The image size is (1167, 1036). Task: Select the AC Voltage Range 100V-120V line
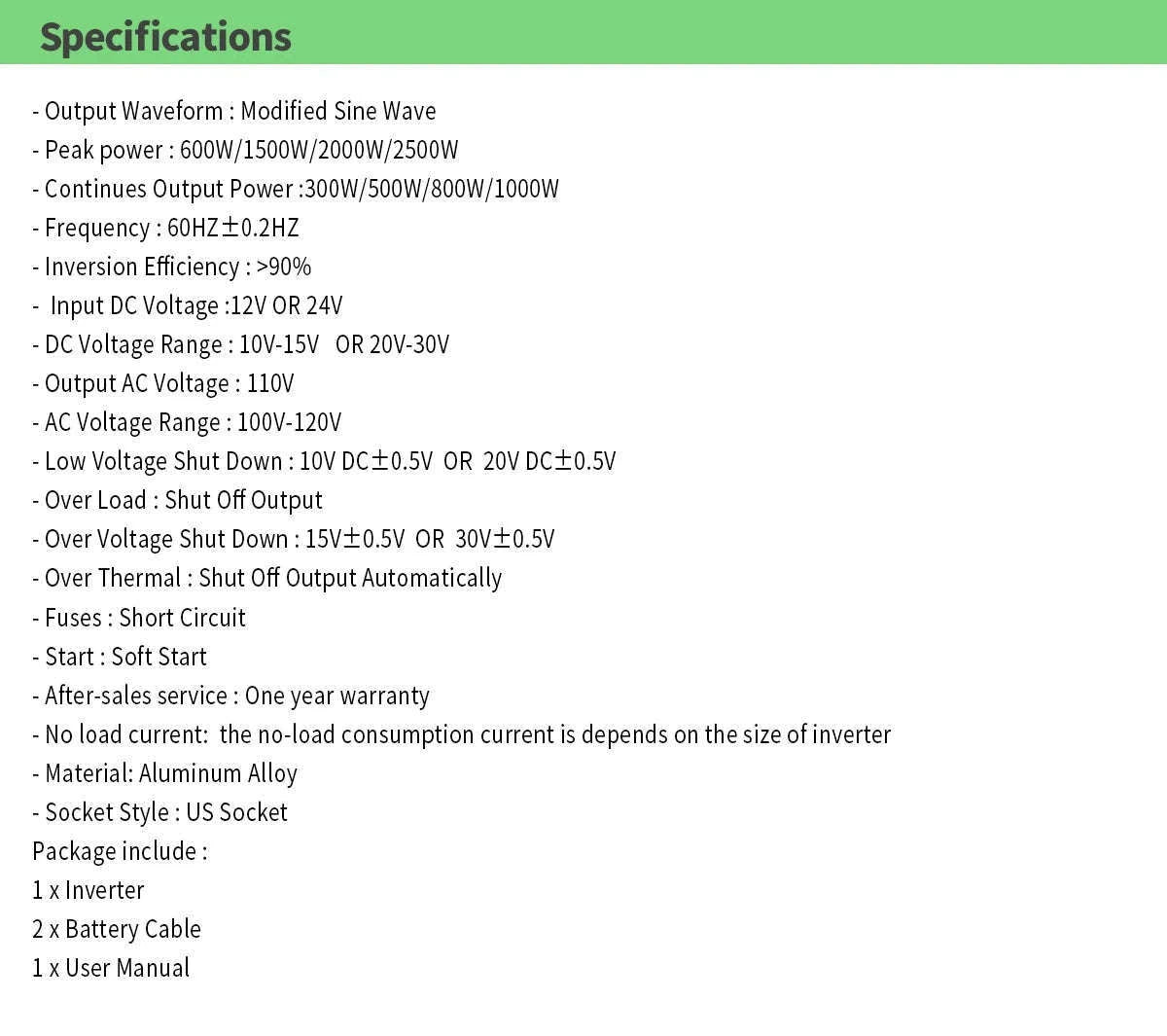click(187, 422)
